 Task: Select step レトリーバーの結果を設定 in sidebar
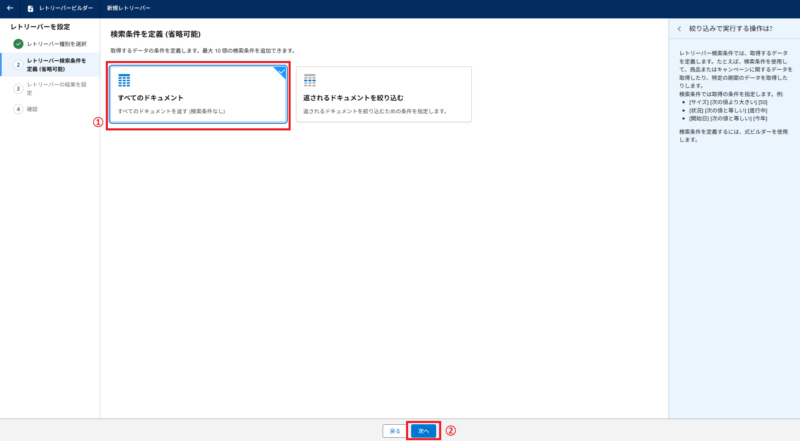tap(56, 88)
